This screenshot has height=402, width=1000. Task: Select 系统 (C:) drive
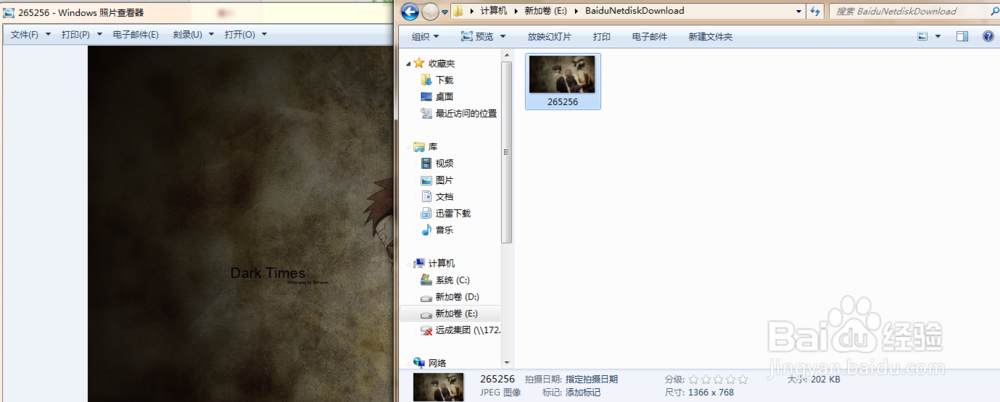[453, 279]
